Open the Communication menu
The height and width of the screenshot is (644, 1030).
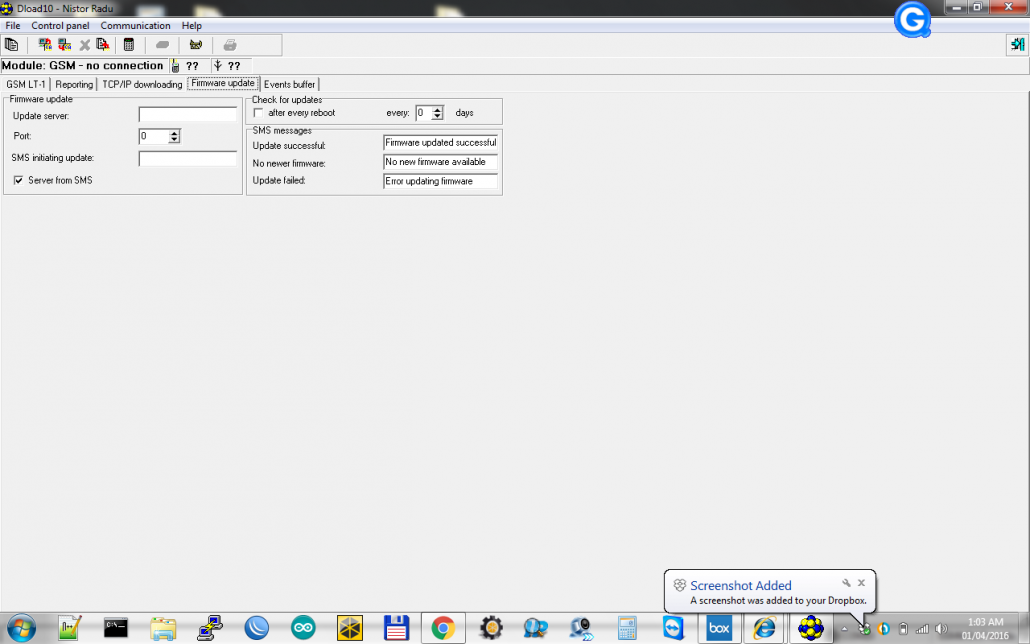(x=135, y=26)
